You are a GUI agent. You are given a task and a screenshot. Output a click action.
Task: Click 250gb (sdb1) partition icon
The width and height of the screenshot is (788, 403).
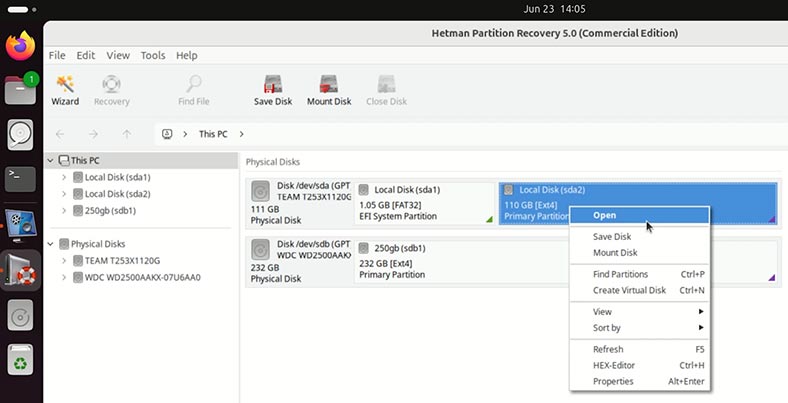[x=363, y=248]
